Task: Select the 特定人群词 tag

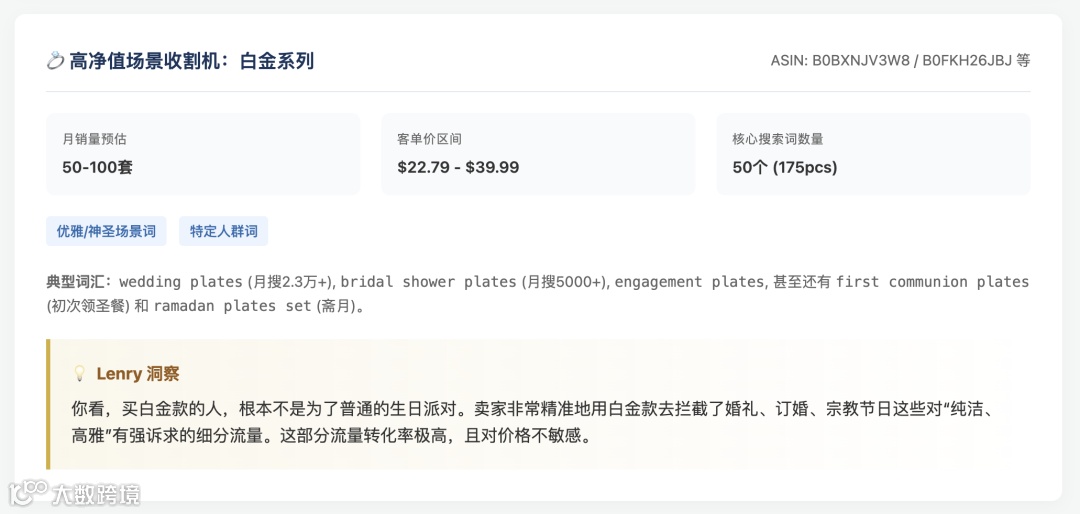Action: tap(223, 231)
